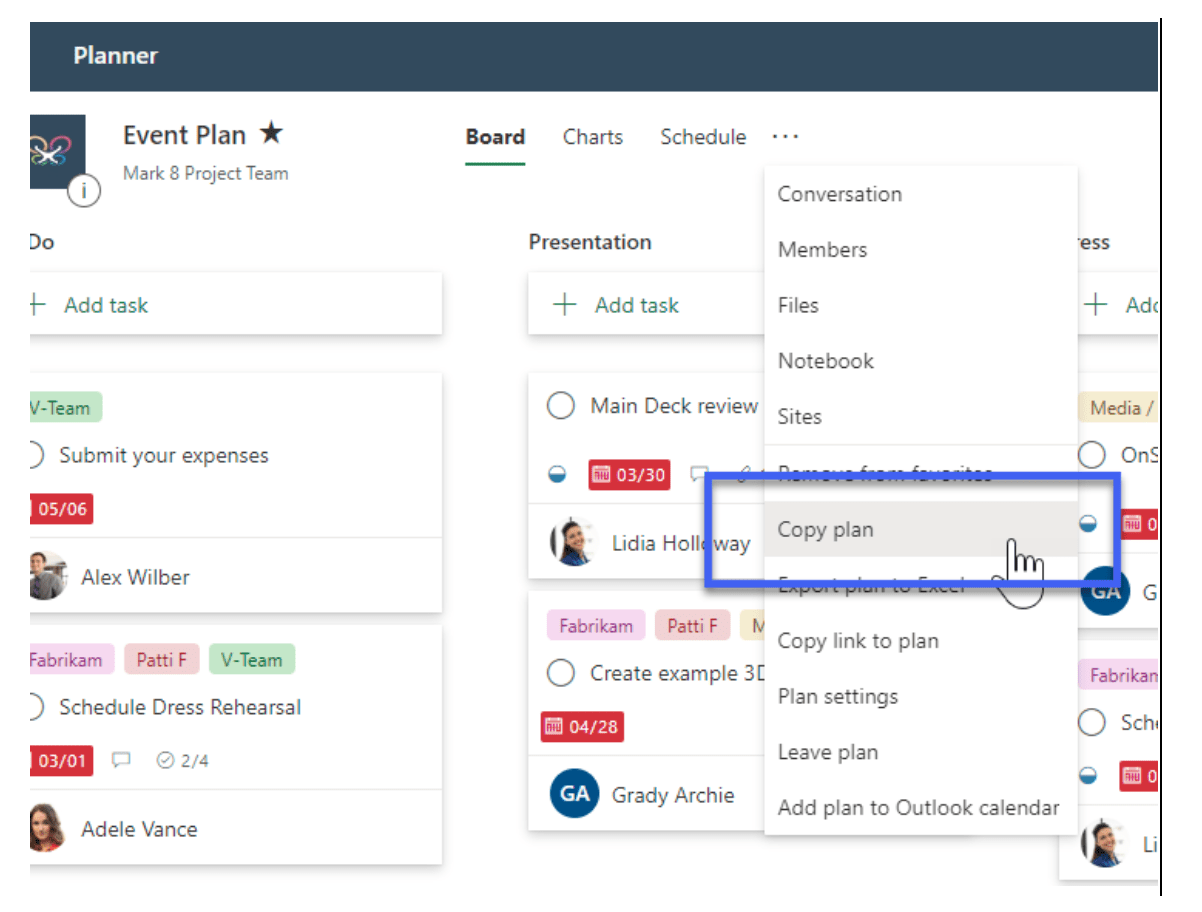Click the V-Team label on Submit your expenses
Viewport: 1202px width, 912px height.
tap(65, 407)
